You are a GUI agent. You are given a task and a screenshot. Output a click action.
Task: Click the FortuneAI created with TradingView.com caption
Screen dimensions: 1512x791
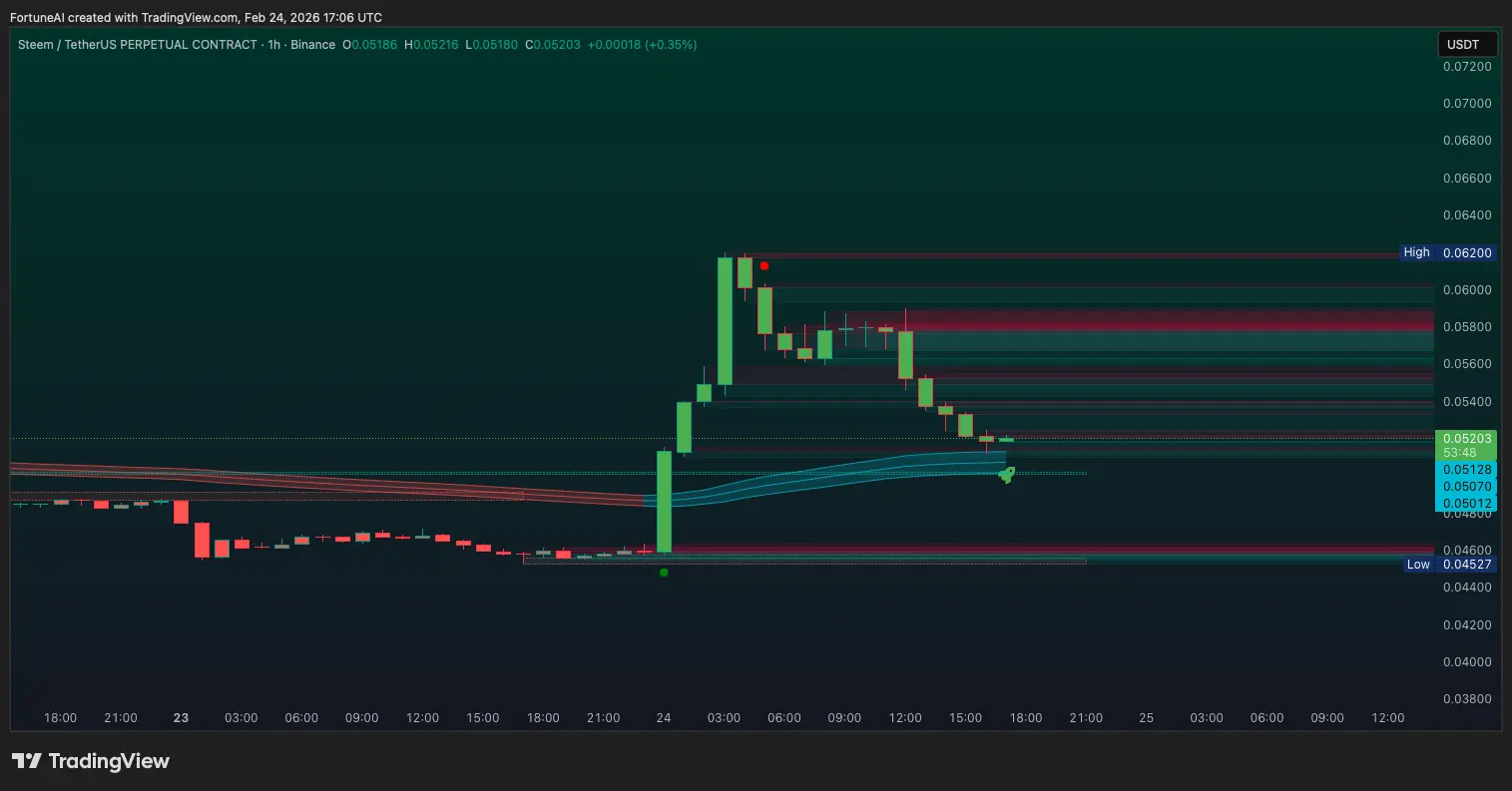click(x=197, y=17)
